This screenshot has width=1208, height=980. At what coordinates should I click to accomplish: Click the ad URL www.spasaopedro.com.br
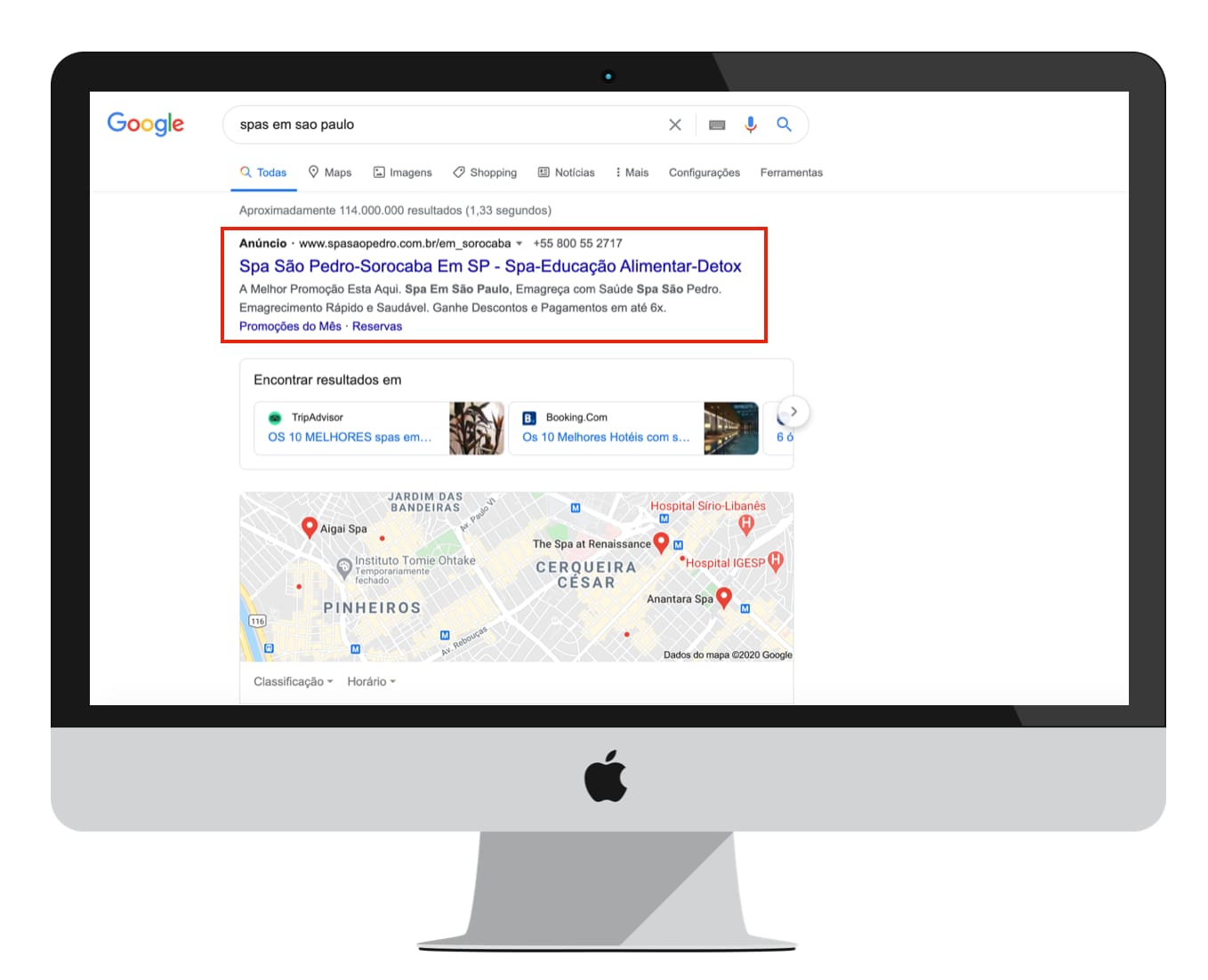[x=405, y=243]
